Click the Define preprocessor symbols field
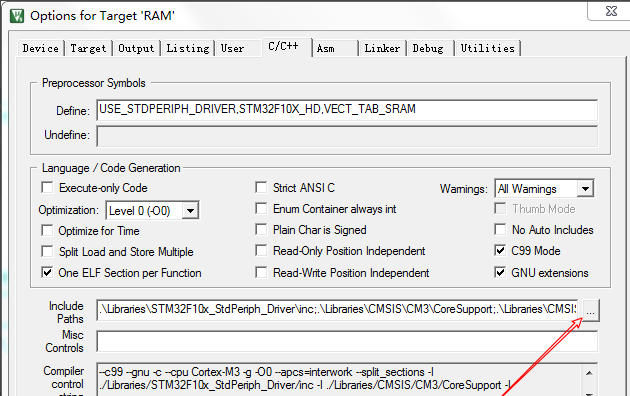 [347, 110]
